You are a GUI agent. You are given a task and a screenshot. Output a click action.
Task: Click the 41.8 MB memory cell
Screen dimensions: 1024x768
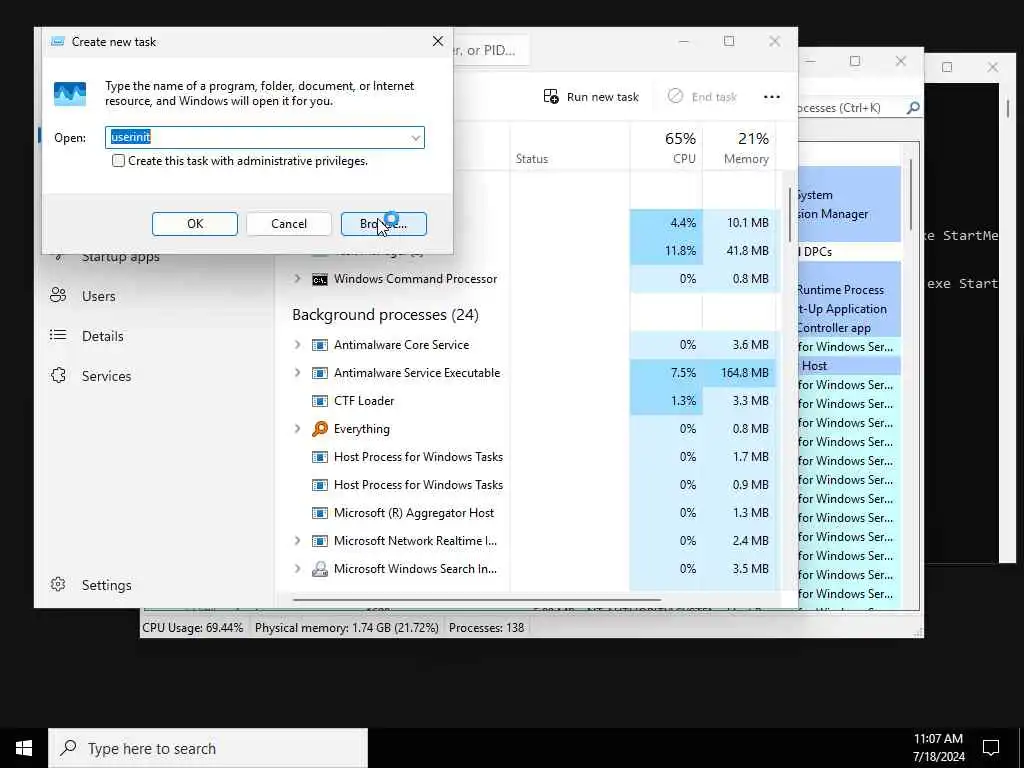click(x=739, y=251)
